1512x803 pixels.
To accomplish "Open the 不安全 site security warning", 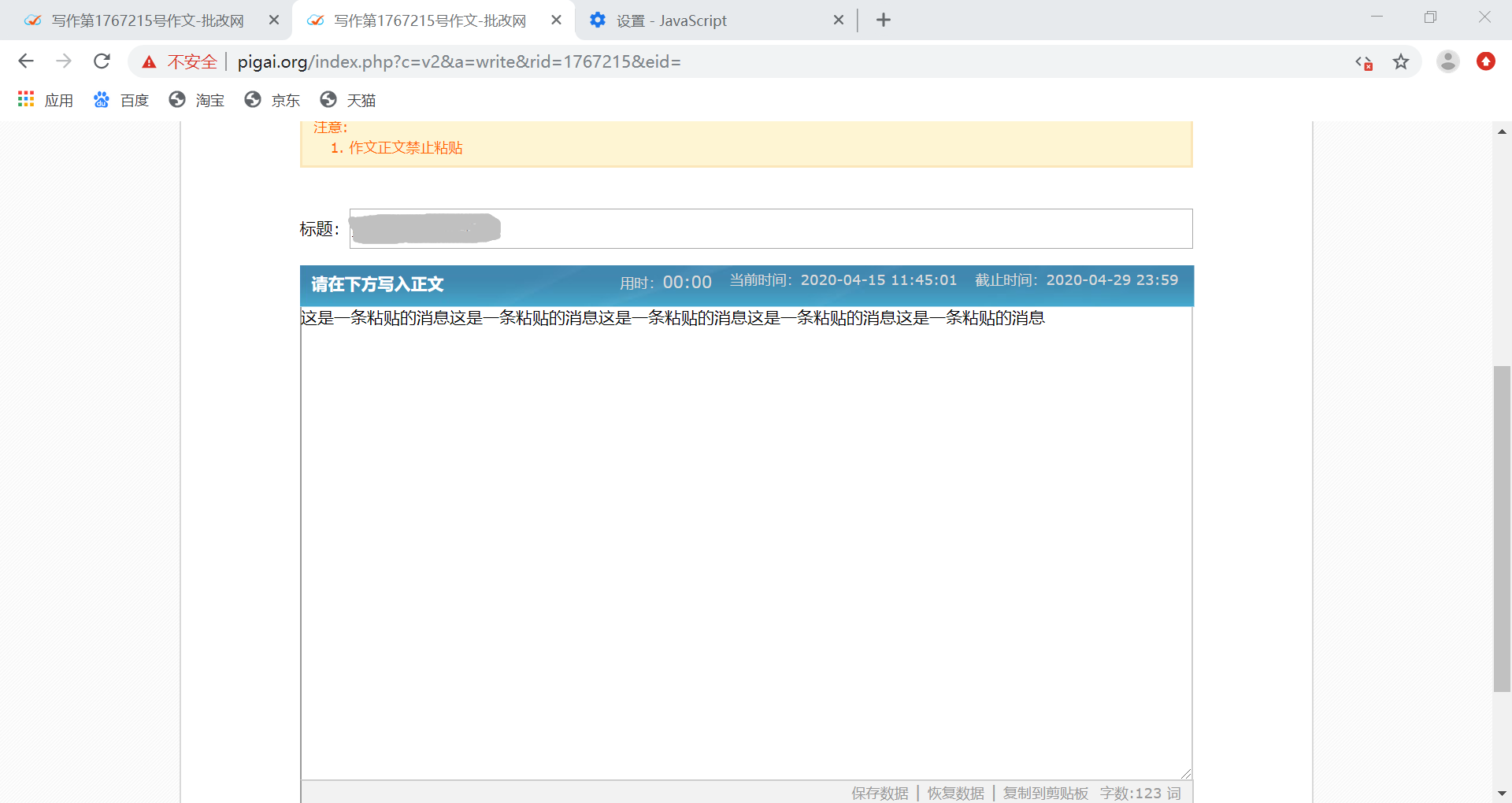I will coord(180,61).
